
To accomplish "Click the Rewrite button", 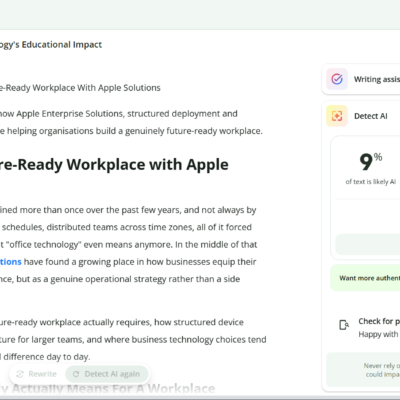I will click(x=37, y=374).
